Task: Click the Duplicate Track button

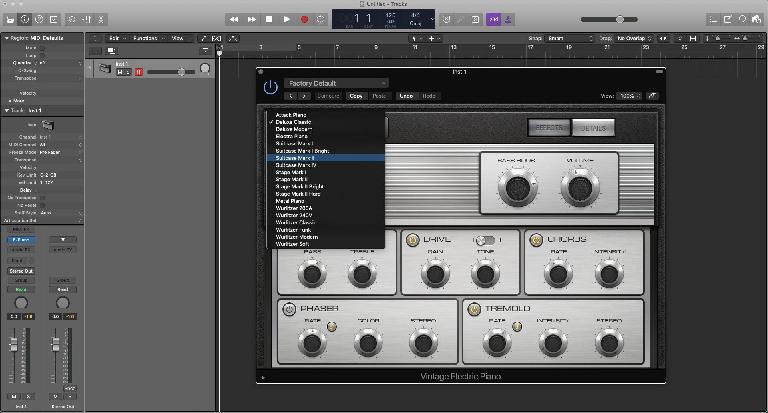Action: 111,51
